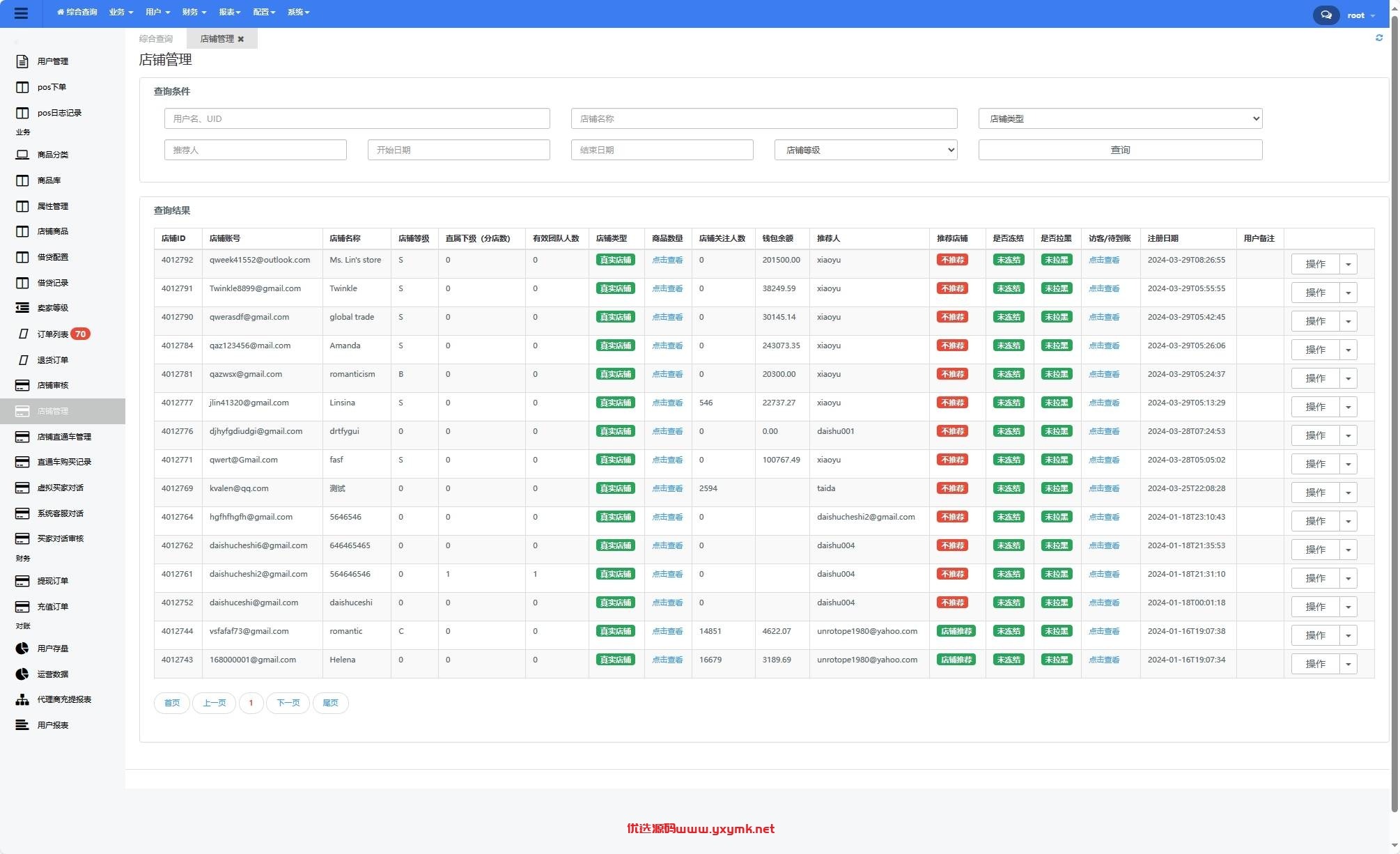1400x854 pixels.
Task: Click the refresh icon at top right
Action: click(1379, 38)
